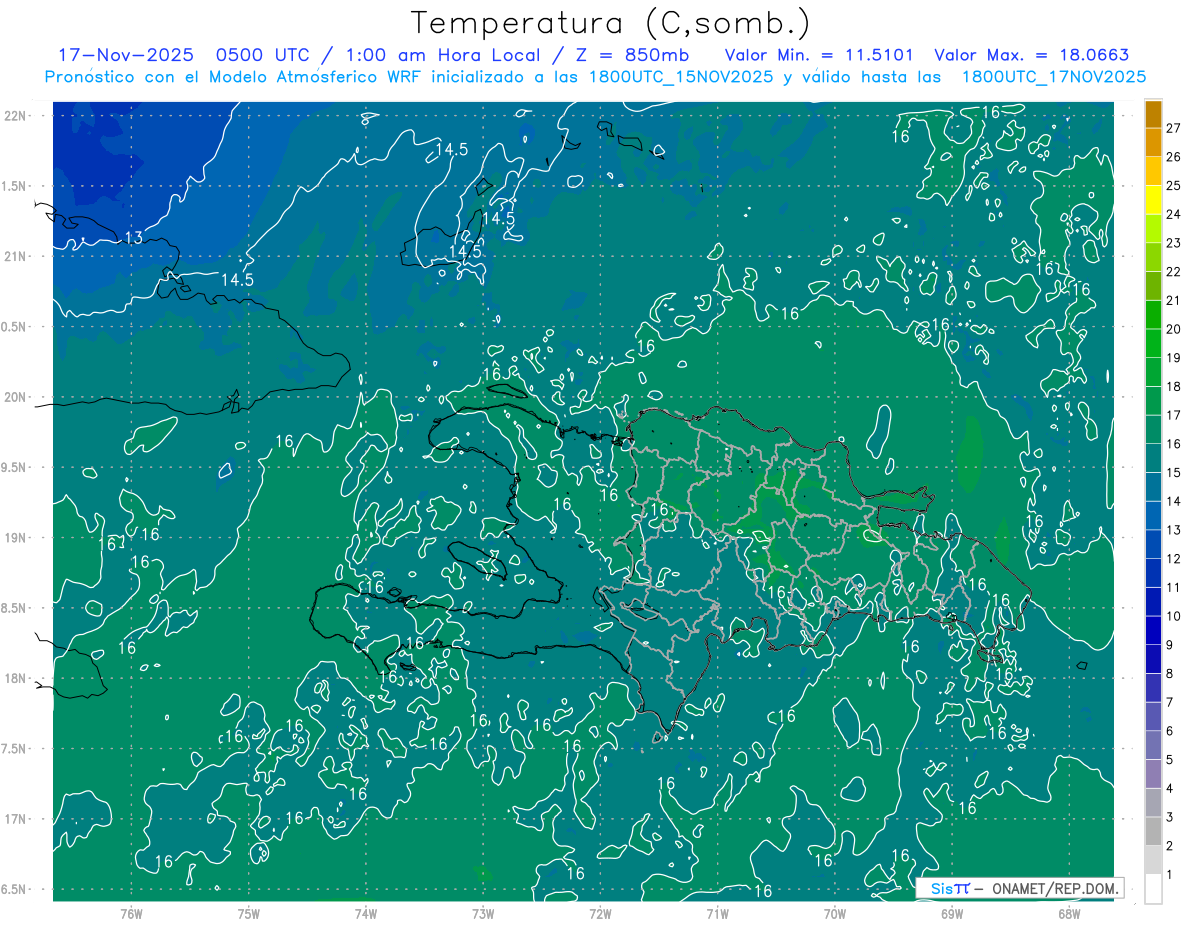The image size is (1200, 927).
Task: Click the colorbar tick label 22
Action: click(x=1174, y=271)
